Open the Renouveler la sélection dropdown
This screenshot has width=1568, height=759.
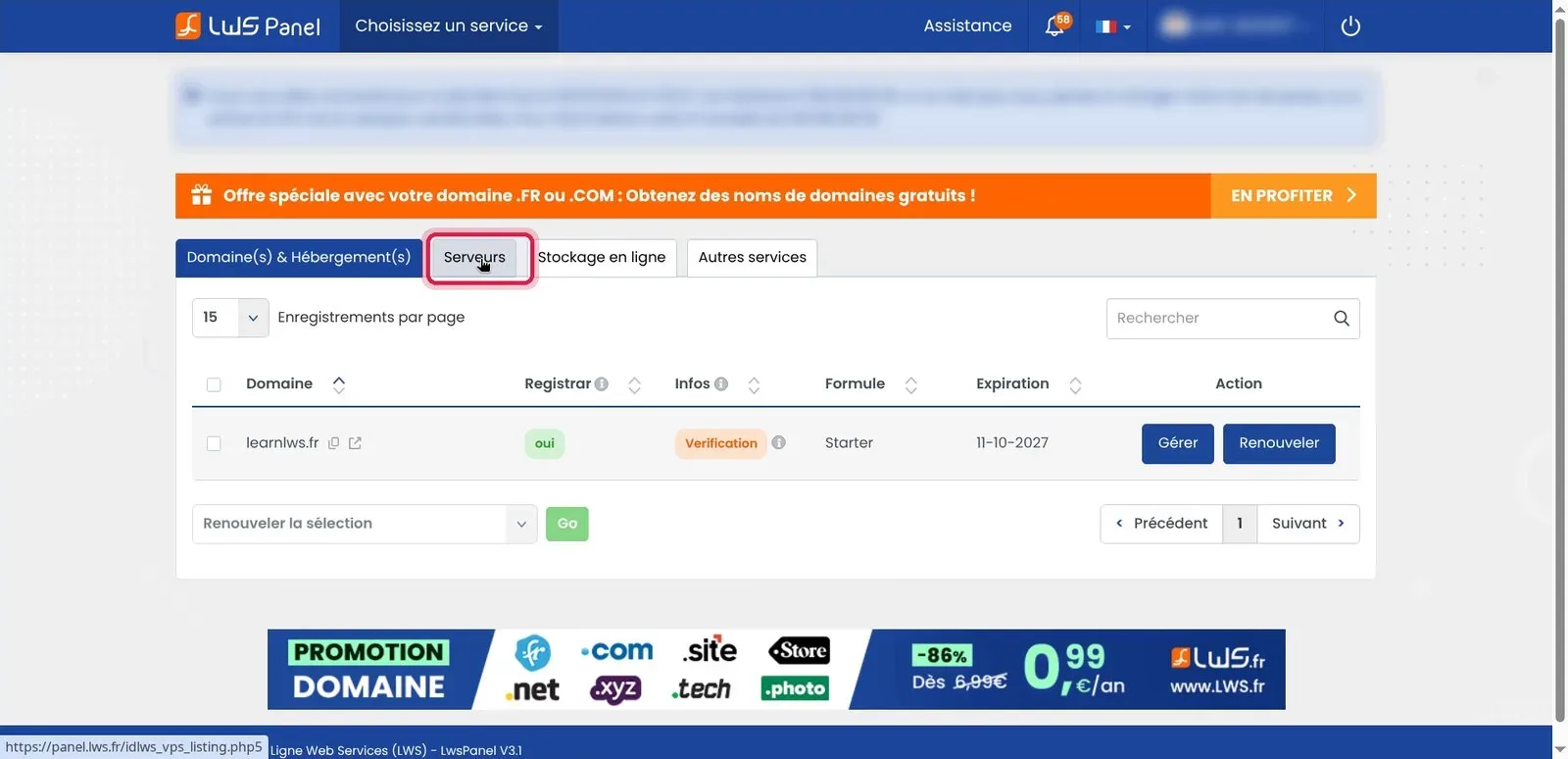[x=365, y=524]
